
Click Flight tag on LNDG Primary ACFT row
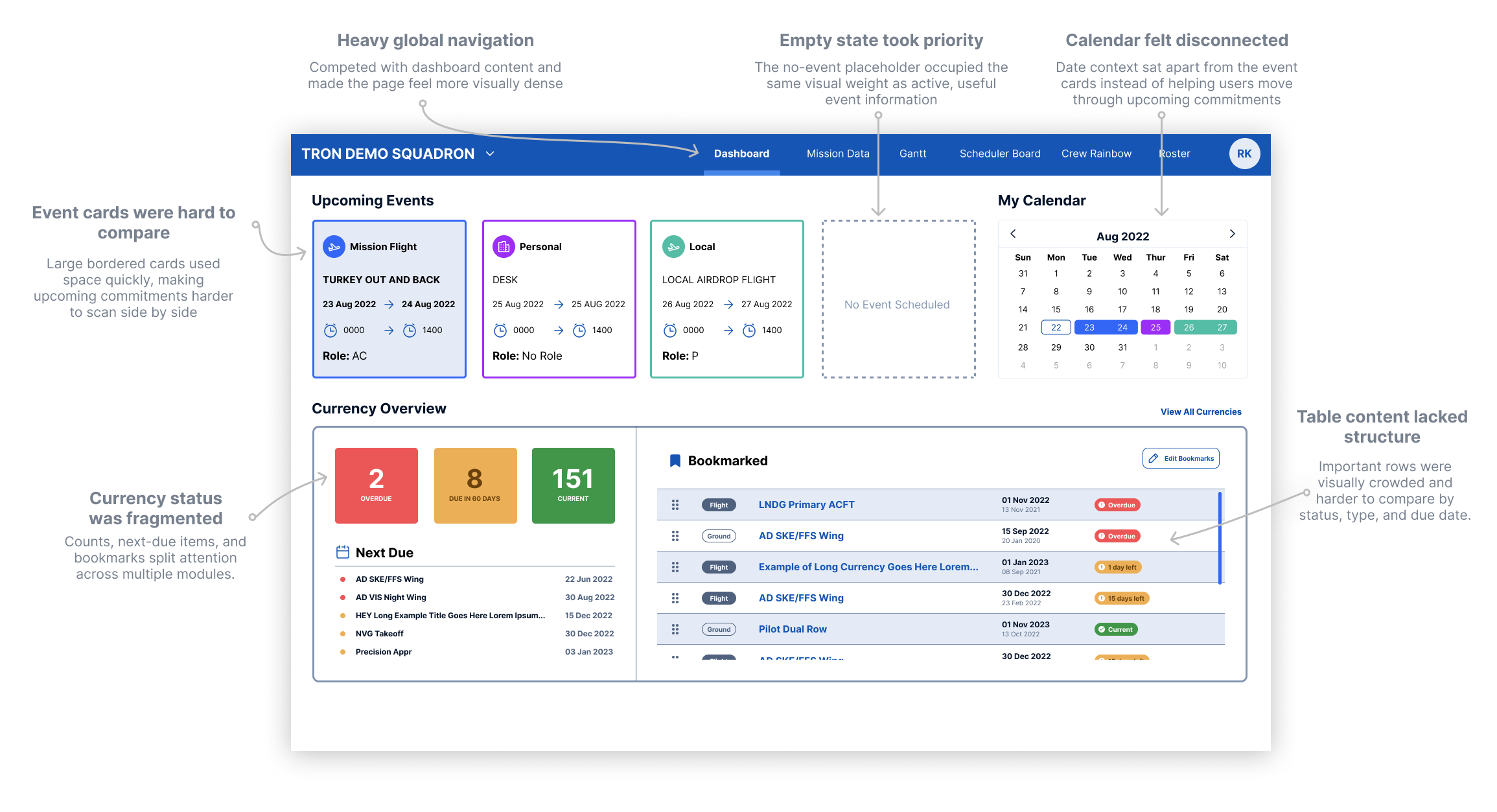(x=719, y=505)
